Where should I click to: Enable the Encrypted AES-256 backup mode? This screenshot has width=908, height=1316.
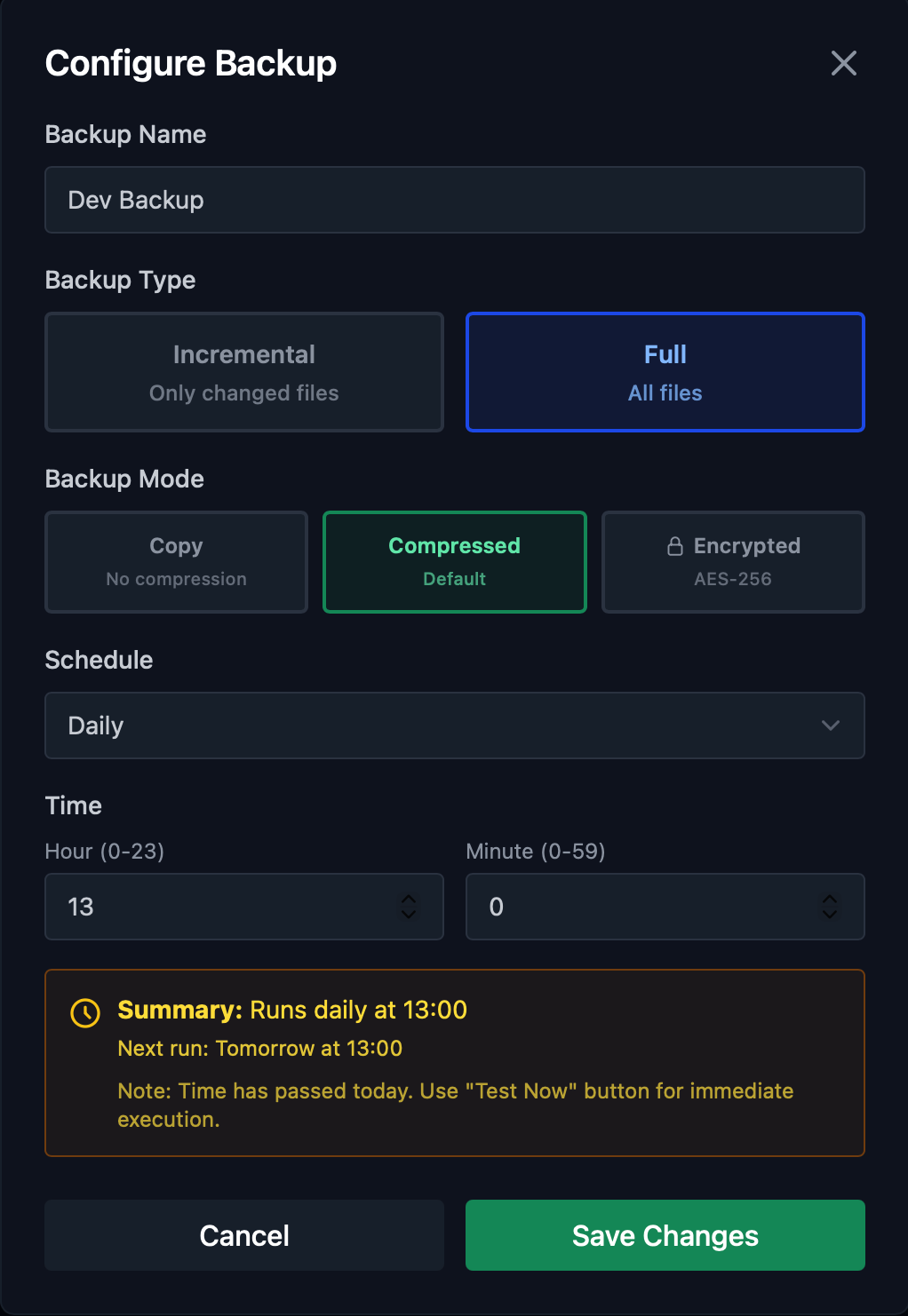732,561
